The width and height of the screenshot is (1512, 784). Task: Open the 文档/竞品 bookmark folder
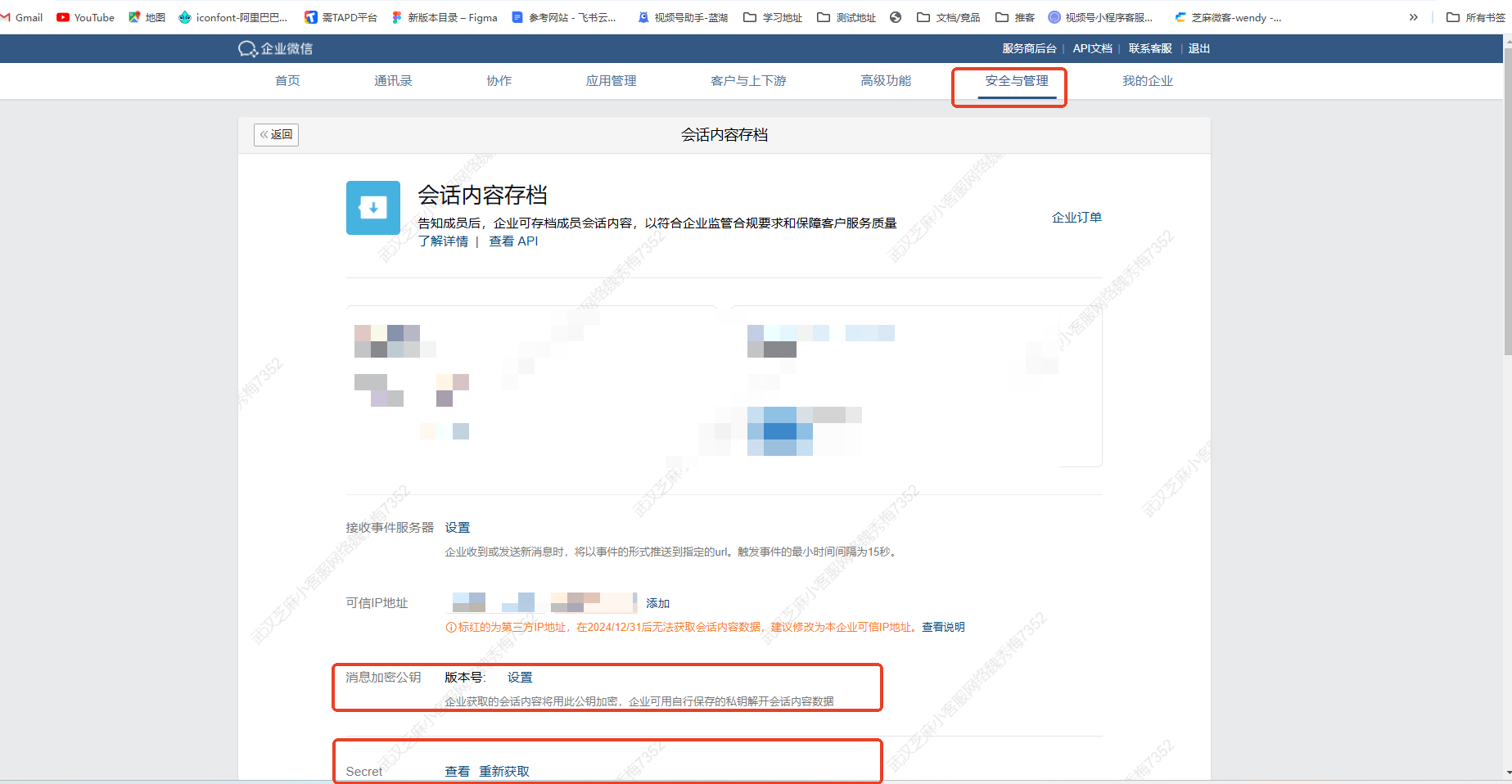948,17
